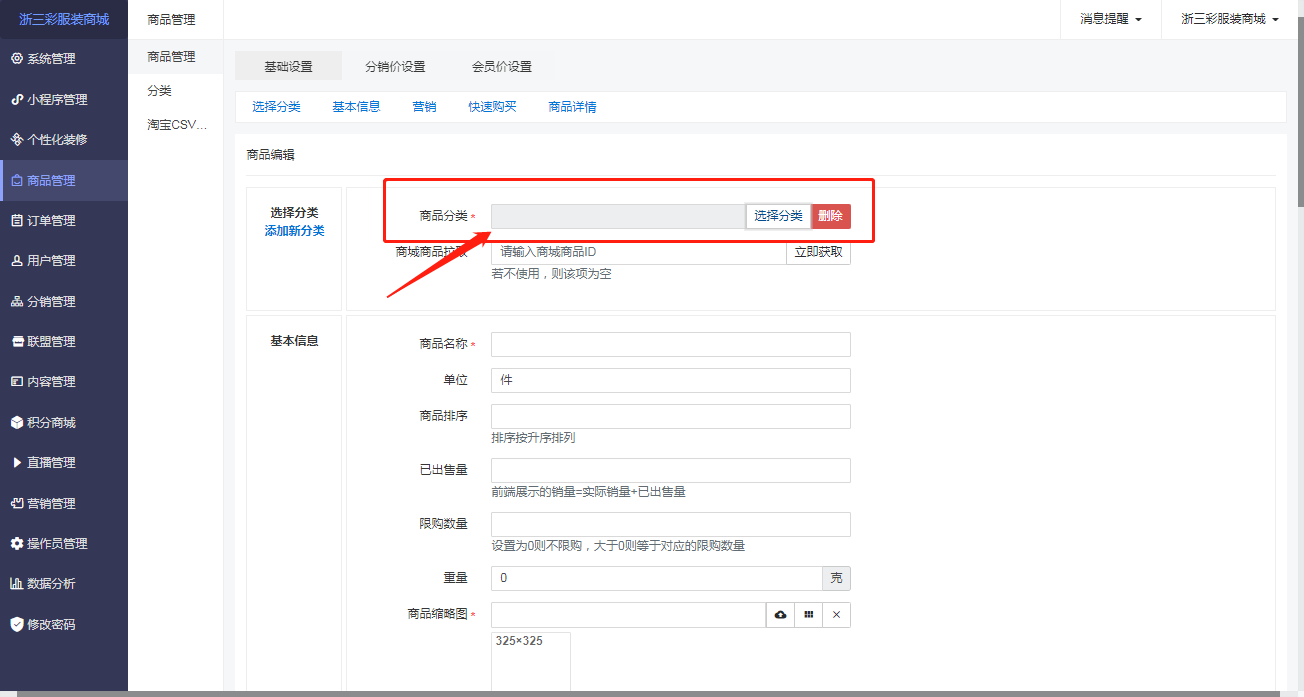This screenshot has width=1304, height=697.
Task: Click the 商品编辑 panel heading
Action: pos(271,155)
